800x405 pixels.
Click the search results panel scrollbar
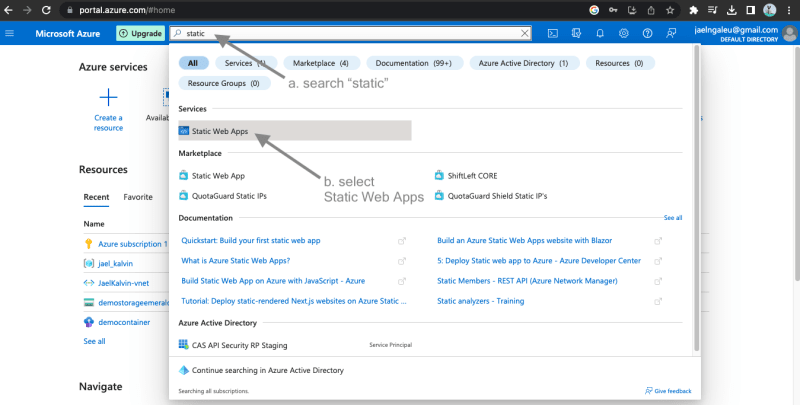(x=696, y=198)
